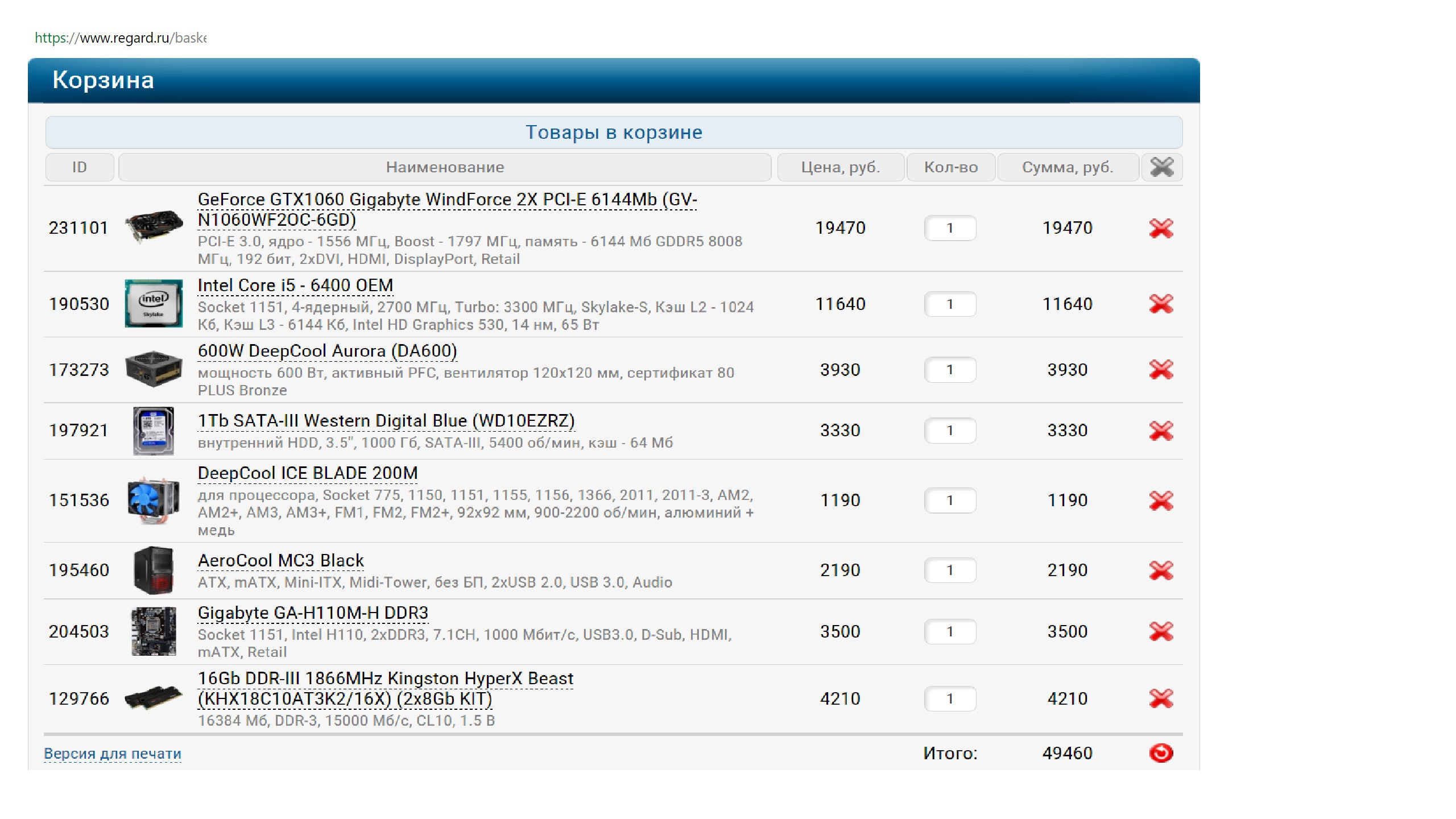The image size is (1456, 819).
Task: Remove DeepCool ICE BLADE 200M cooler
Action: (x=1161, y=500)
